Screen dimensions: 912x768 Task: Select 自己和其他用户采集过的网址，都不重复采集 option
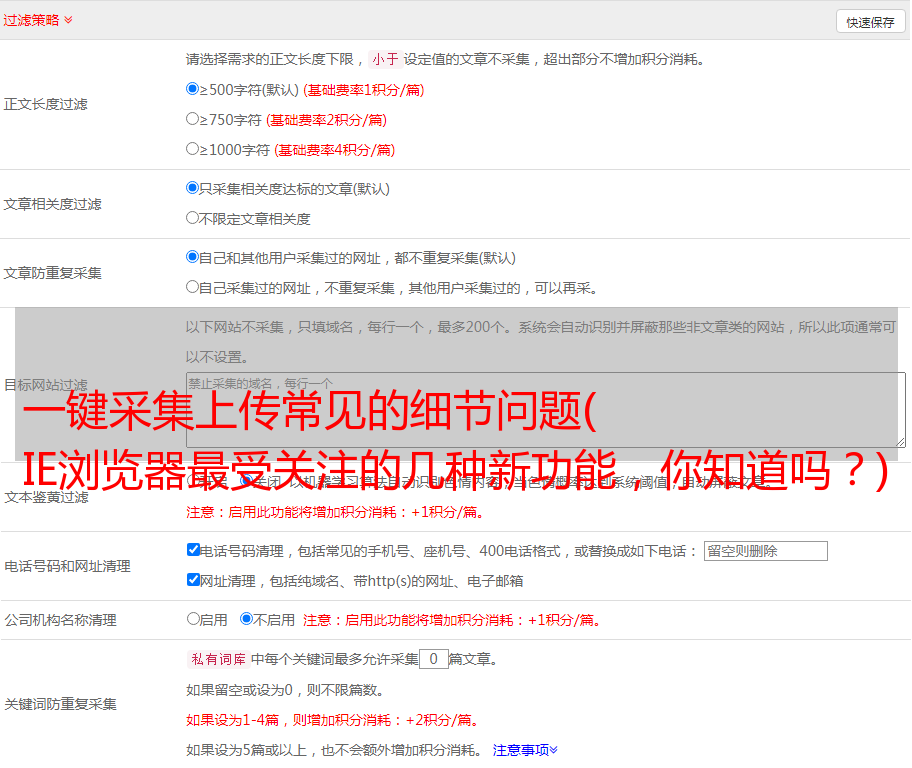click(192, 257)
